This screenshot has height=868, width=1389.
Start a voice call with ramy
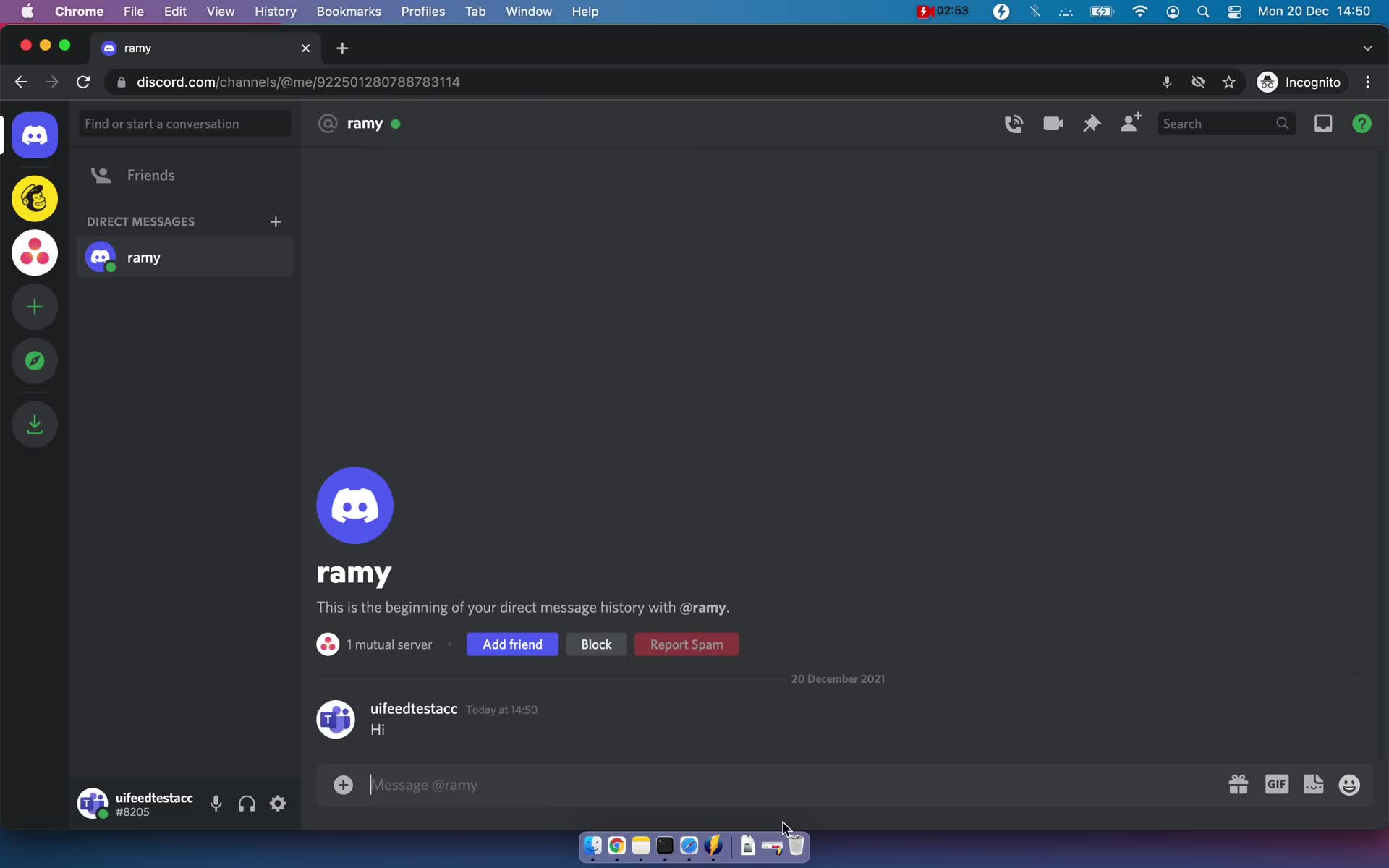click(x=1014, y=124)
